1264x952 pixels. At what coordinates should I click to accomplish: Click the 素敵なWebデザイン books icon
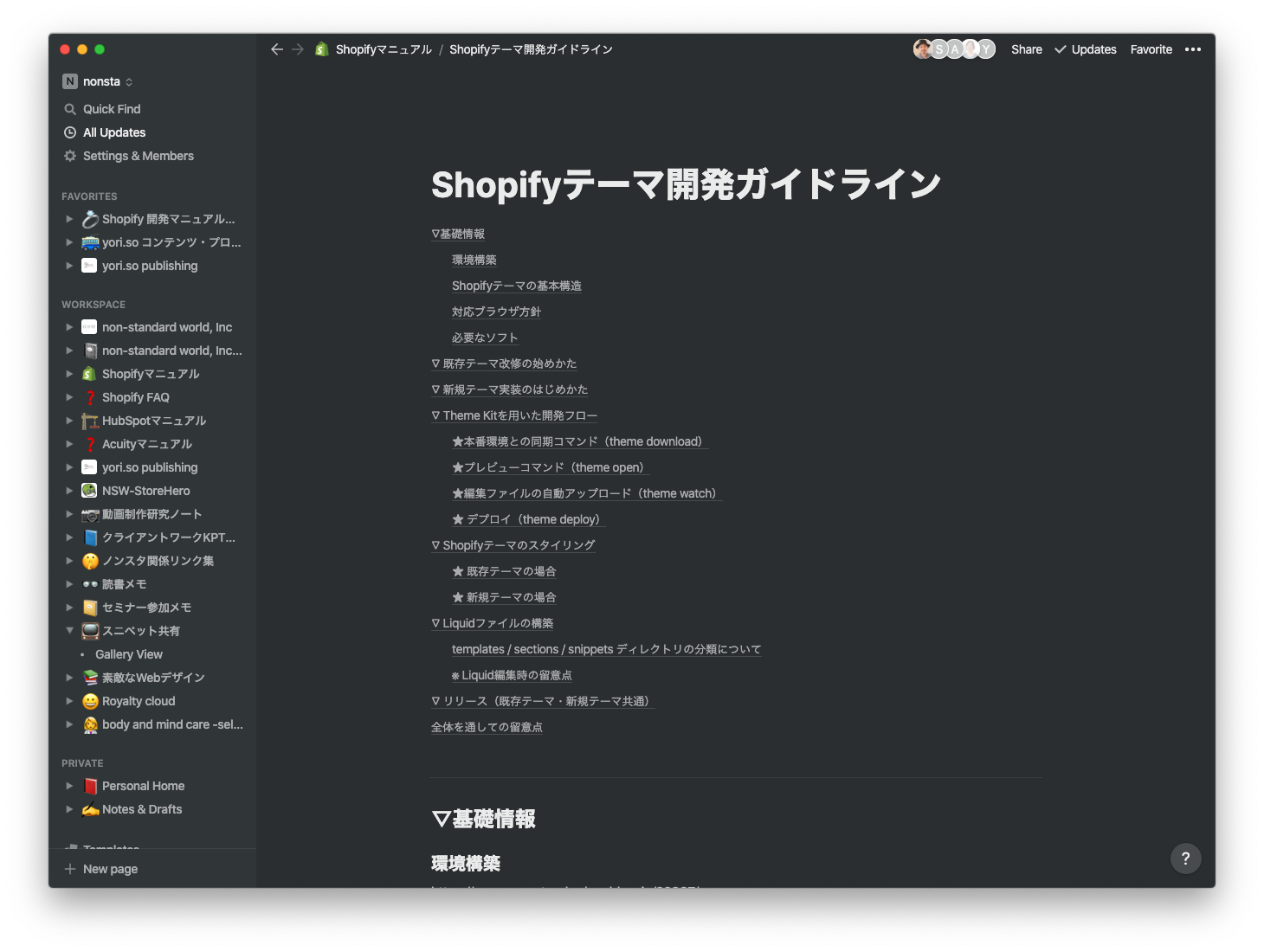tap(90, 678)
